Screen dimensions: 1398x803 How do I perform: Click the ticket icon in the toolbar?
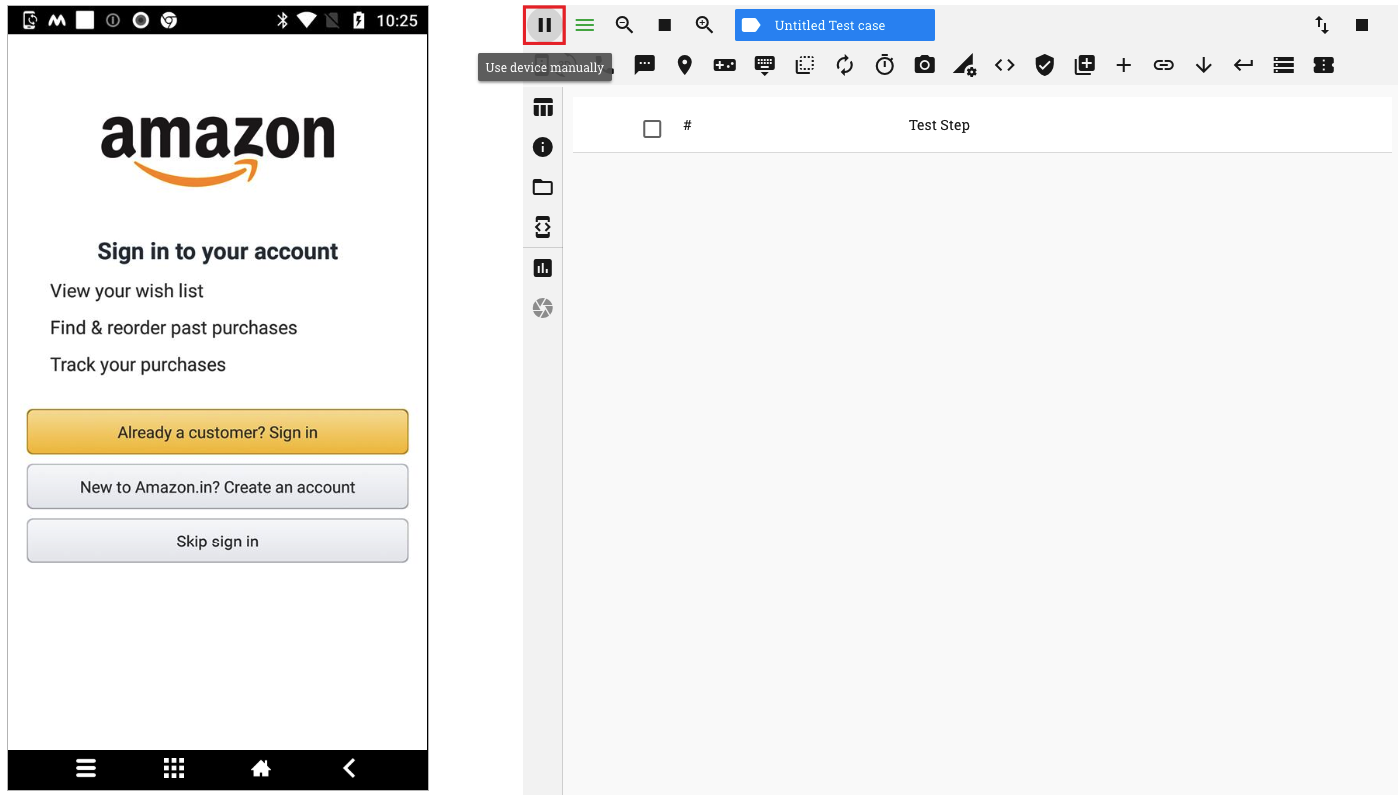point(1324,65)
